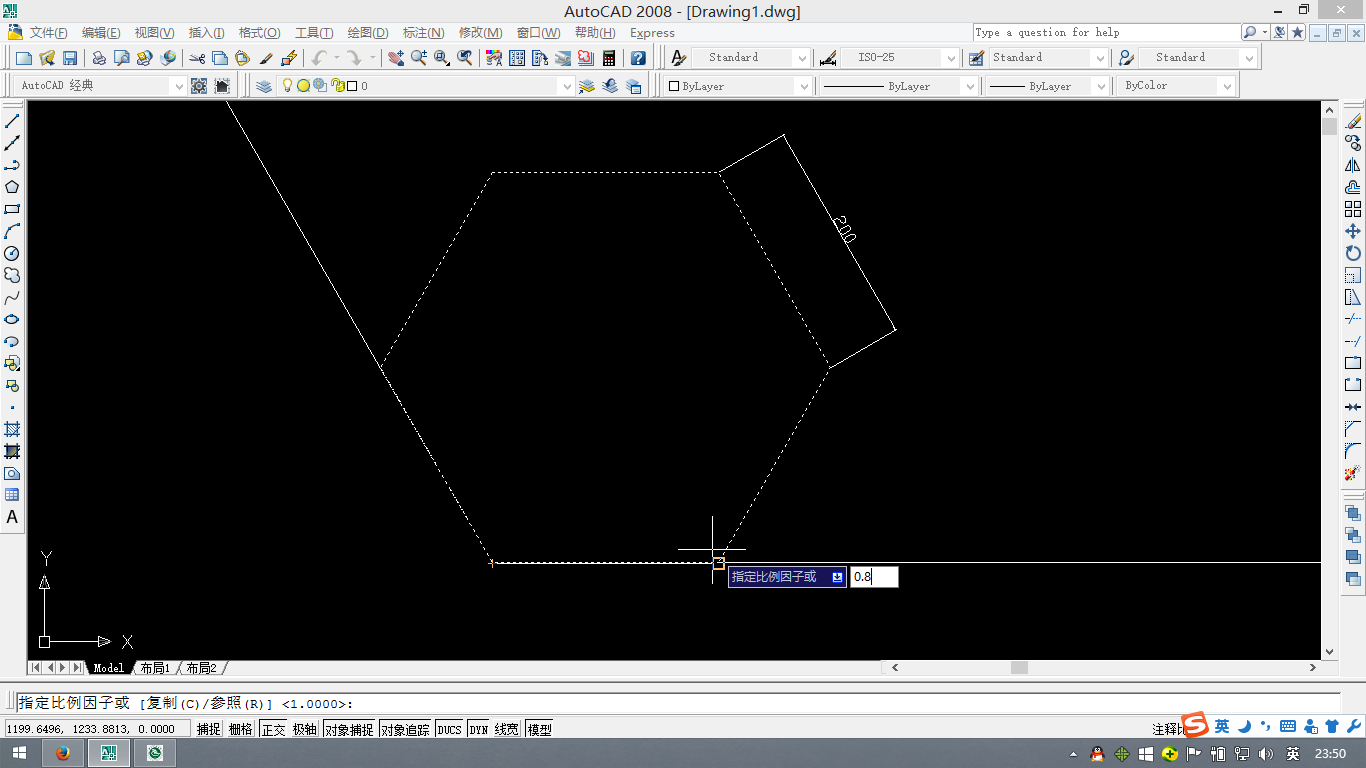Expand the ISO-25 dimension style dropdown
The width and height of the screenshot is (1366, 768).
(949, 58)
